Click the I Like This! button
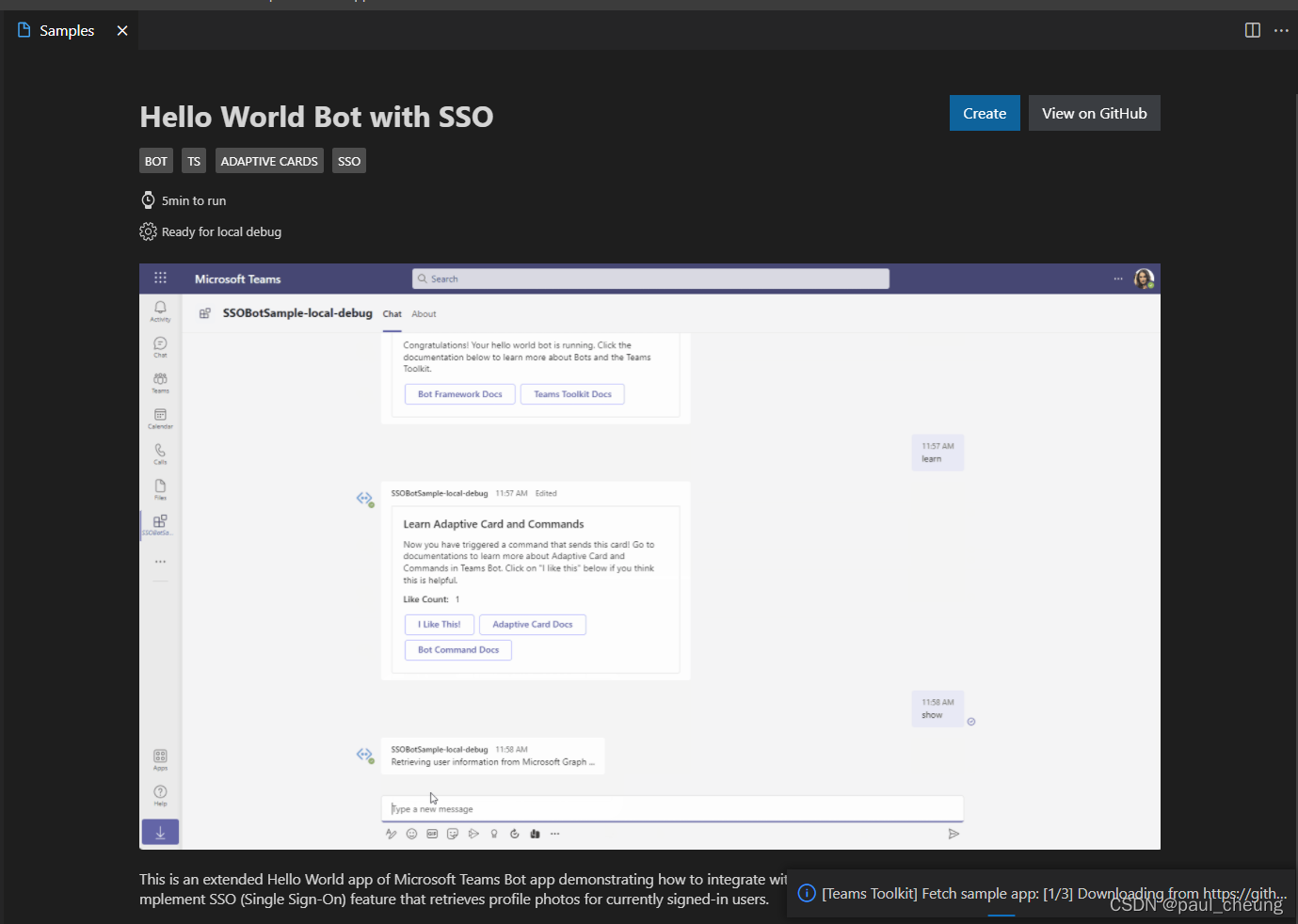 440,625
